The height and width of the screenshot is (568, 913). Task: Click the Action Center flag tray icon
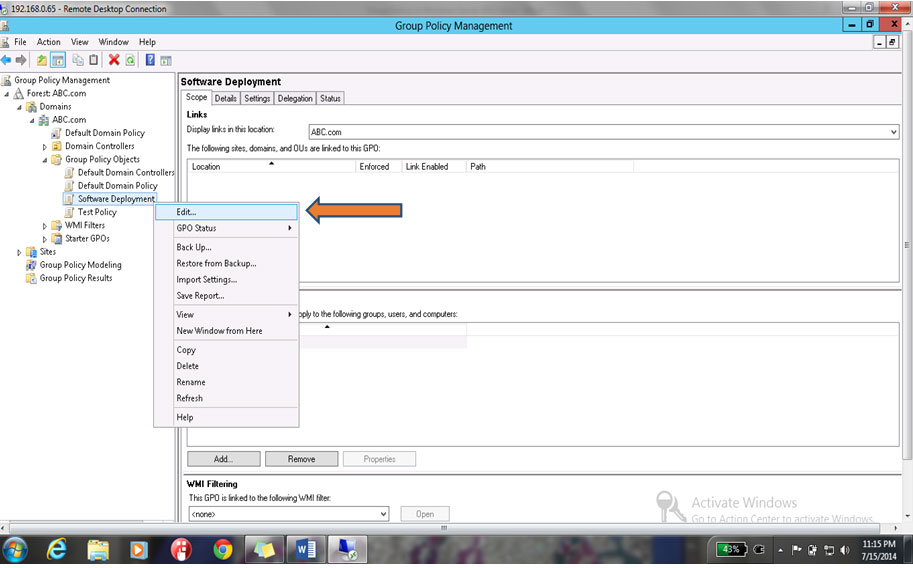pos(797,549)
